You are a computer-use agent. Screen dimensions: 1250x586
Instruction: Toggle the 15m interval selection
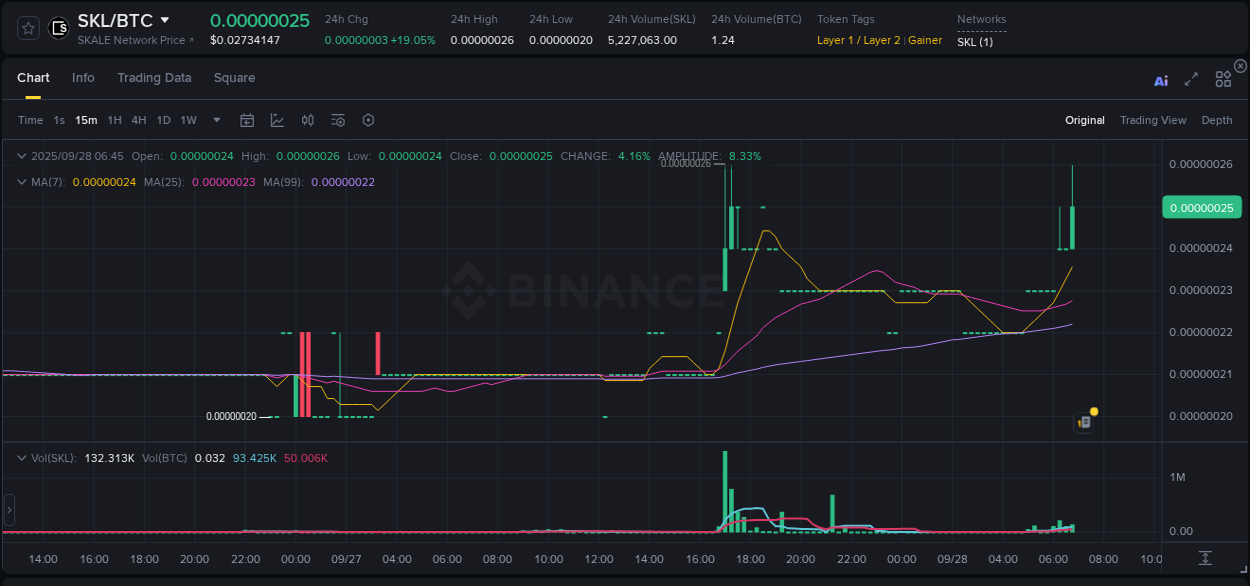[86, 119]
